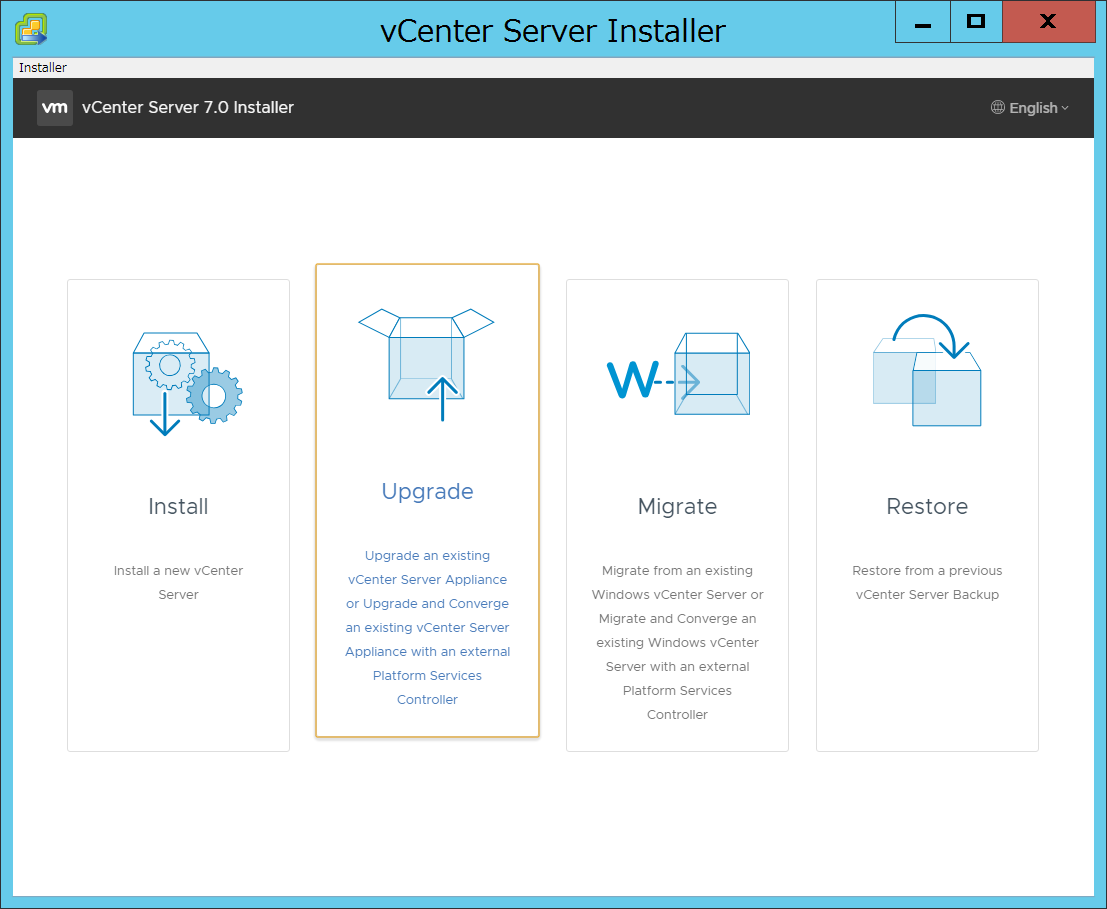Select the Upgrade heading

[427, 491]
